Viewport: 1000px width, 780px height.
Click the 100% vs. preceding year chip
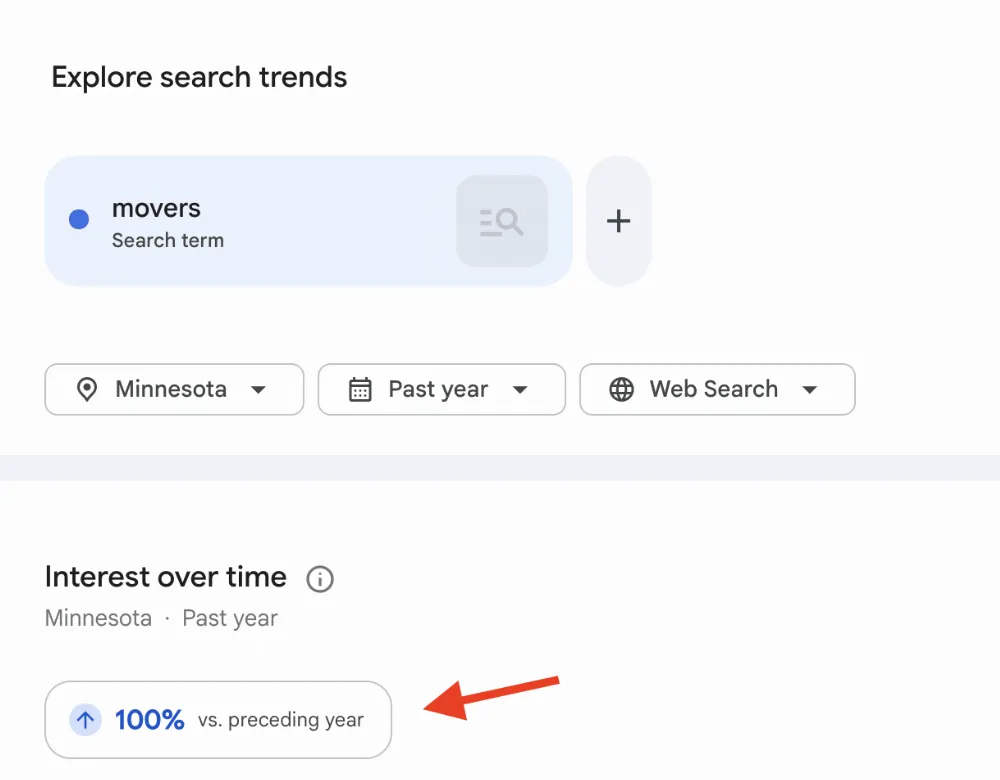tap(218, 720)
